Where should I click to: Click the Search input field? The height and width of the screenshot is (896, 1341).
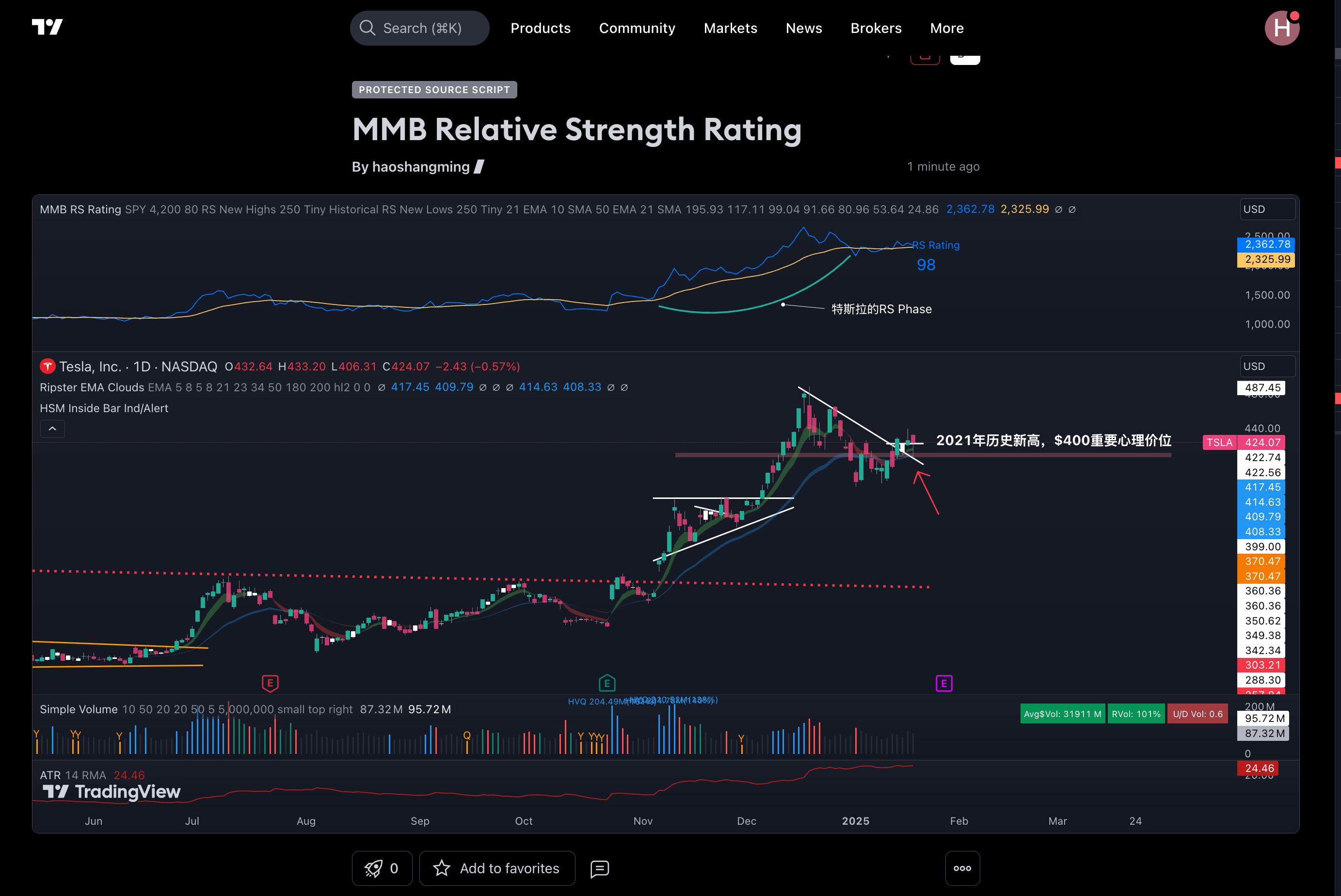point(420,28)
